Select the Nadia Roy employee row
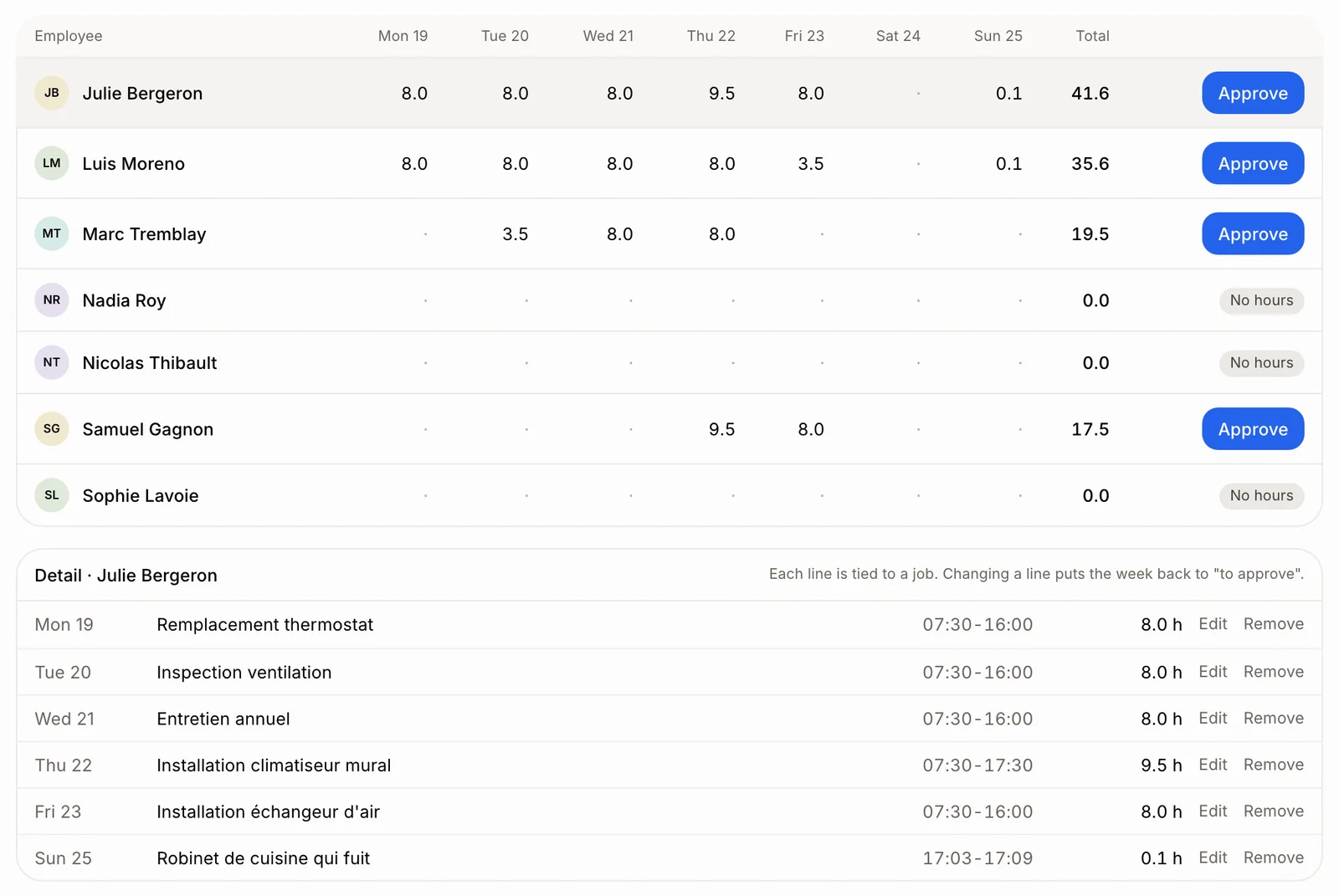1339x896 pixels. pos(669,300)
